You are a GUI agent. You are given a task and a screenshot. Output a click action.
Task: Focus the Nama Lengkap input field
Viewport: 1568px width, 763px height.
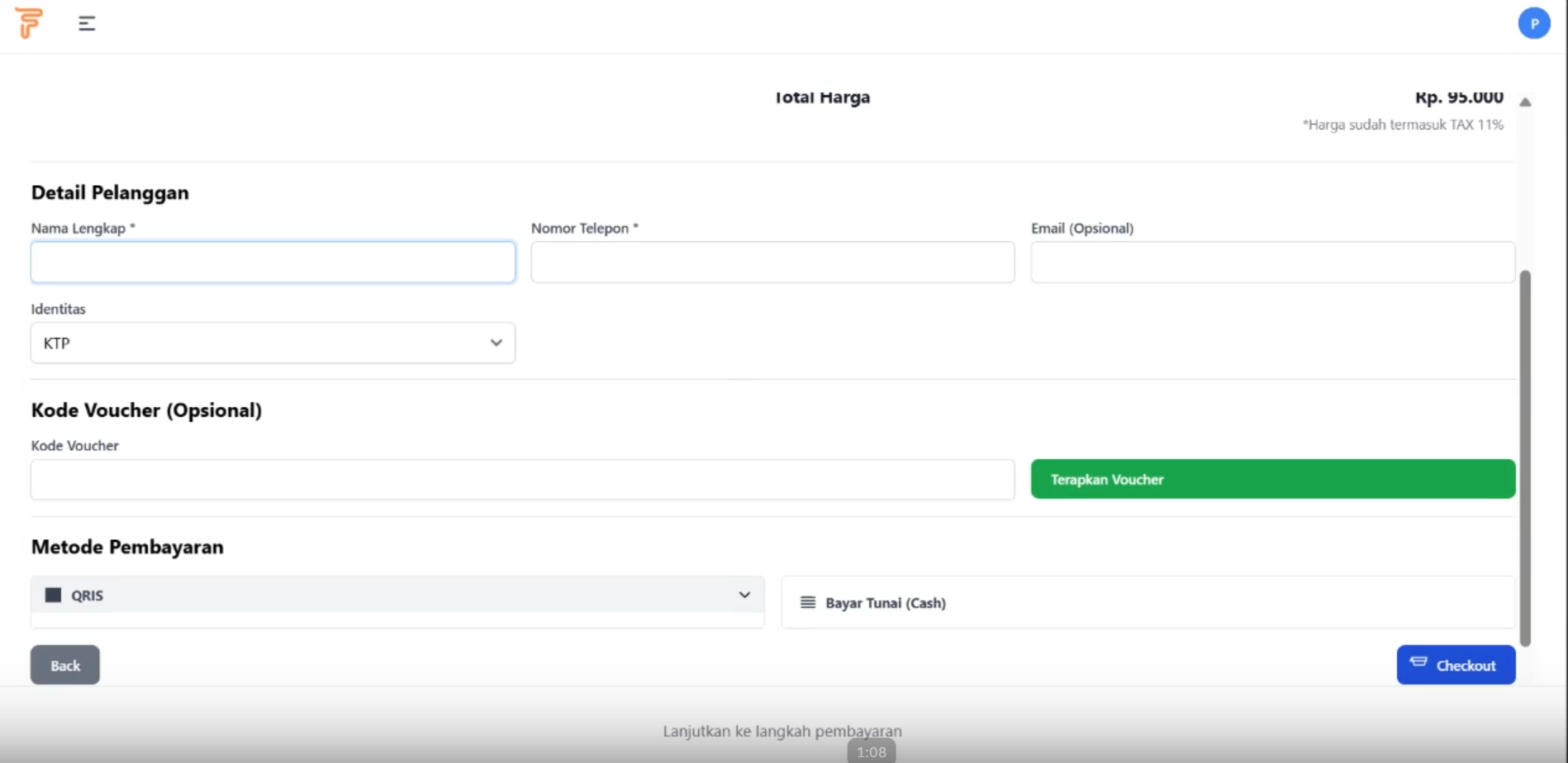(273, 263)
